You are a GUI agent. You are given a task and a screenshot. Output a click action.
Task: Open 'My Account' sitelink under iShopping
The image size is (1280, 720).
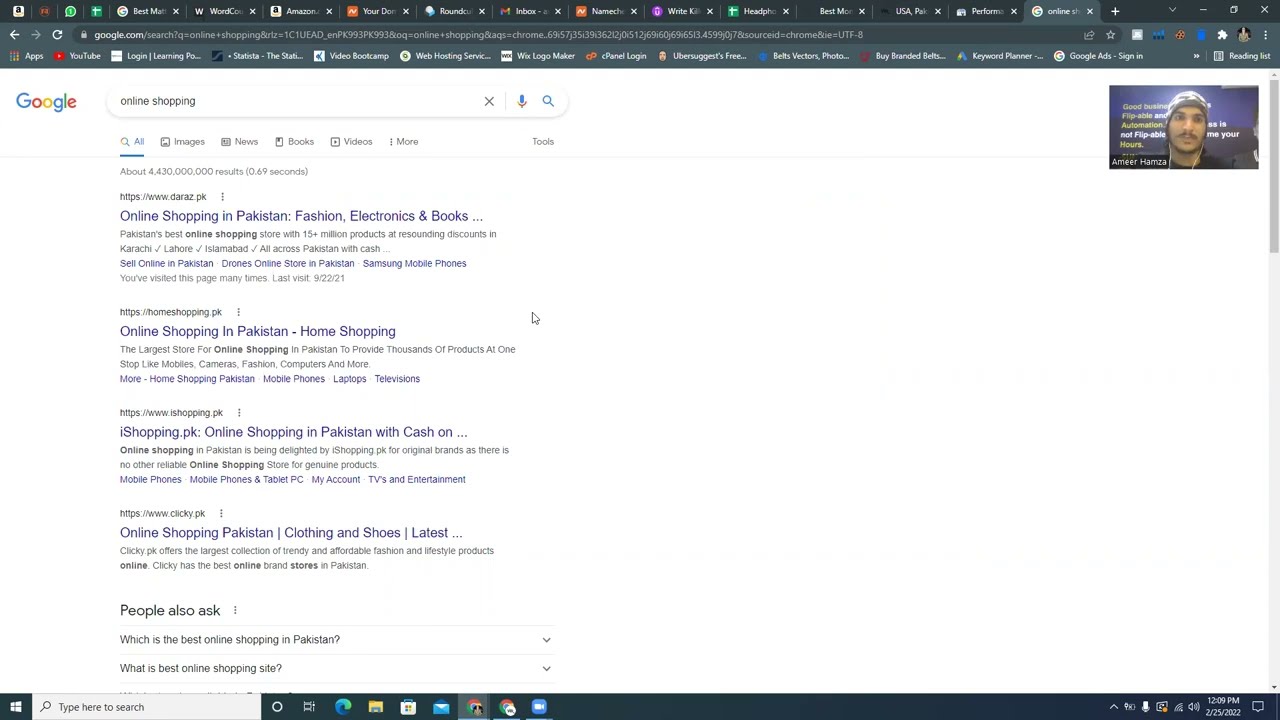point(335,480)
